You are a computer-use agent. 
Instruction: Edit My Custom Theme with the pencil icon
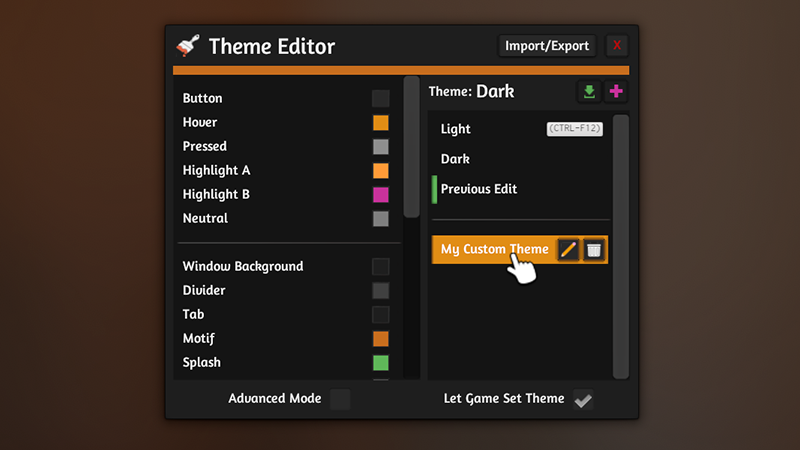(568, 249)
